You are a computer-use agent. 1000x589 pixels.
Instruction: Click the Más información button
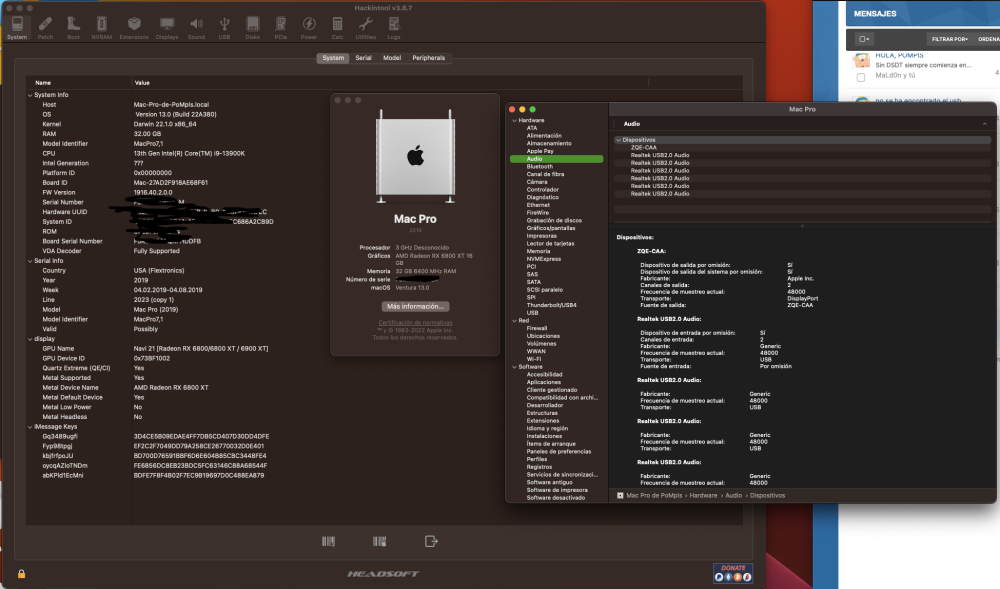click(415, 307)
